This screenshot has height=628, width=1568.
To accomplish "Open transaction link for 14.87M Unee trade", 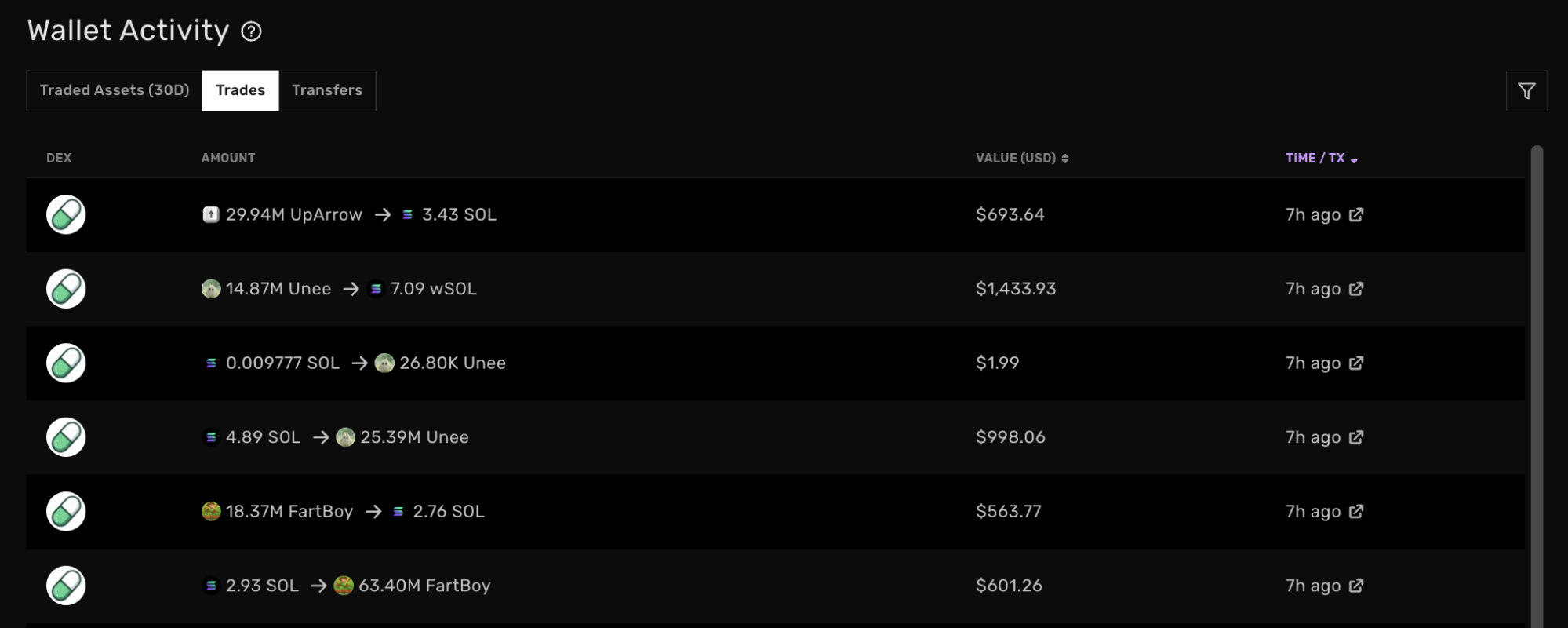I will pyautogui.click(x=1355, y=289).
